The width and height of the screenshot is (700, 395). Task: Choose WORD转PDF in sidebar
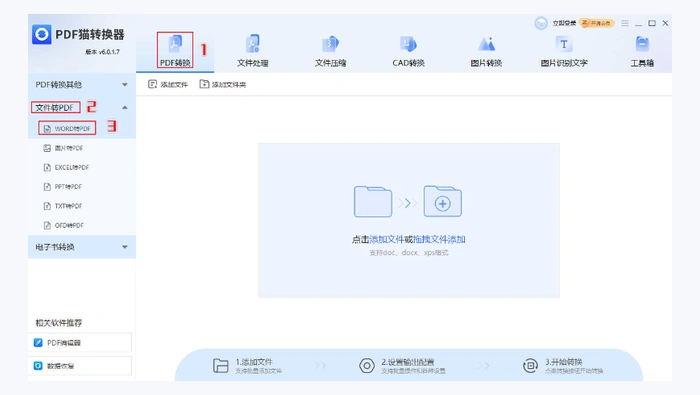pos(67,129)
